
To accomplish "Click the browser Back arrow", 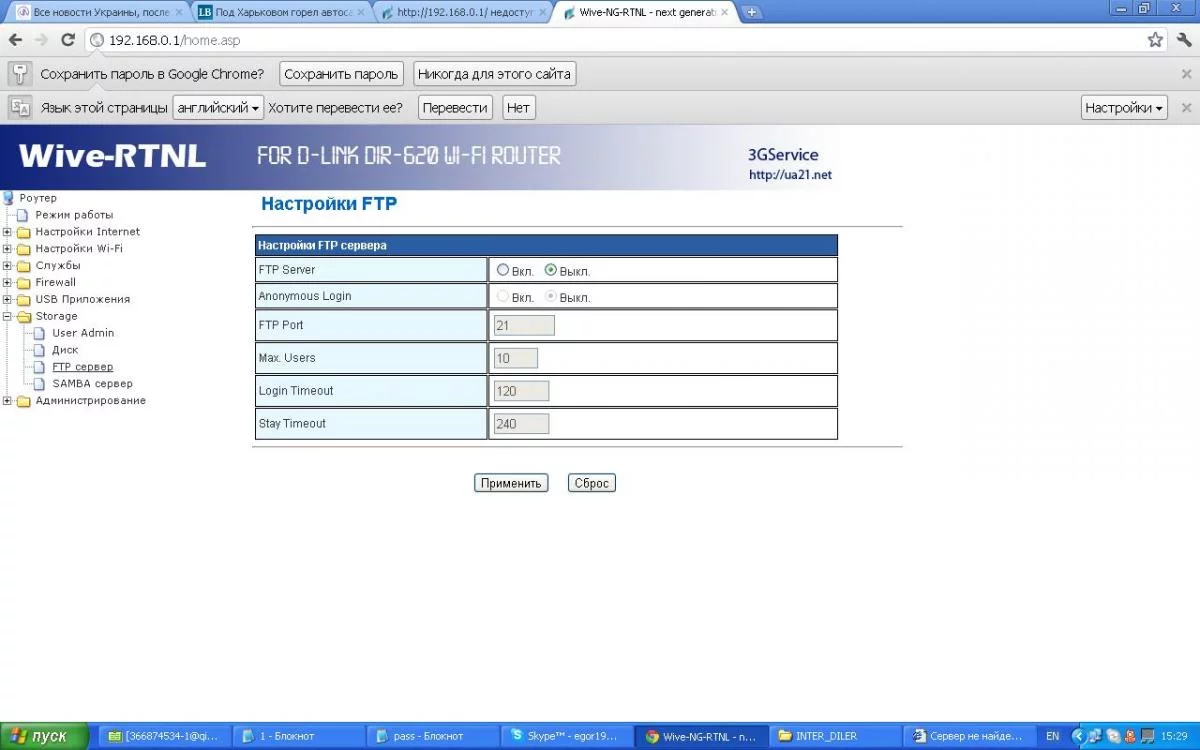I will [x=15, y=40].
